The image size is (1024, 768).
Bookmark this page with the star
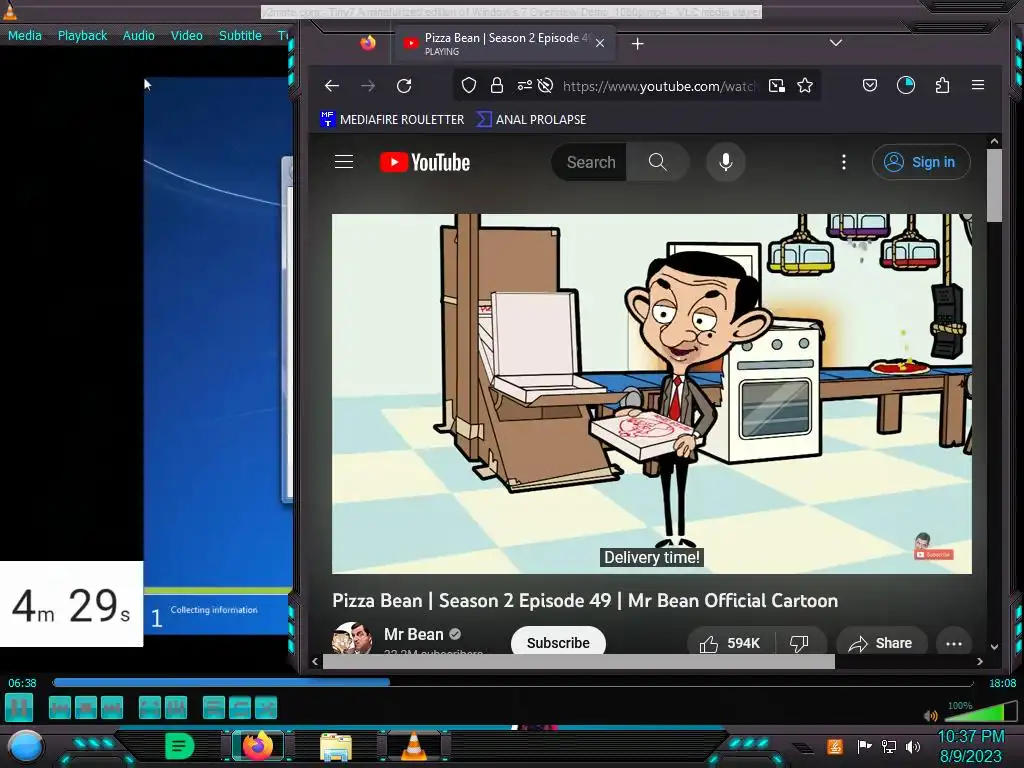click(x=805, y=86)
